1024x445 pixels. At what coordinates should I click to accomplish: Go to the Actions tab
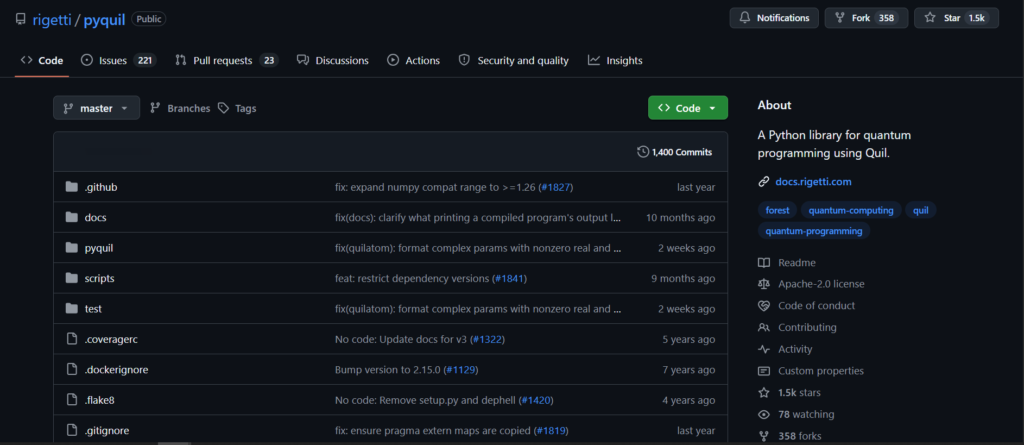(413, 61)
